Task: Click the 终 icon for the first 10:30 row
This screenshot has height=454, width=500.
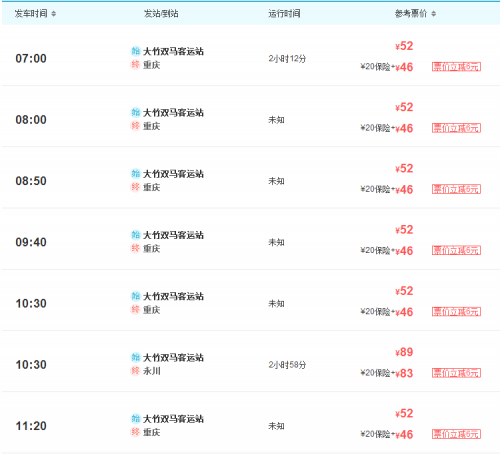Action: click(135, 309)
